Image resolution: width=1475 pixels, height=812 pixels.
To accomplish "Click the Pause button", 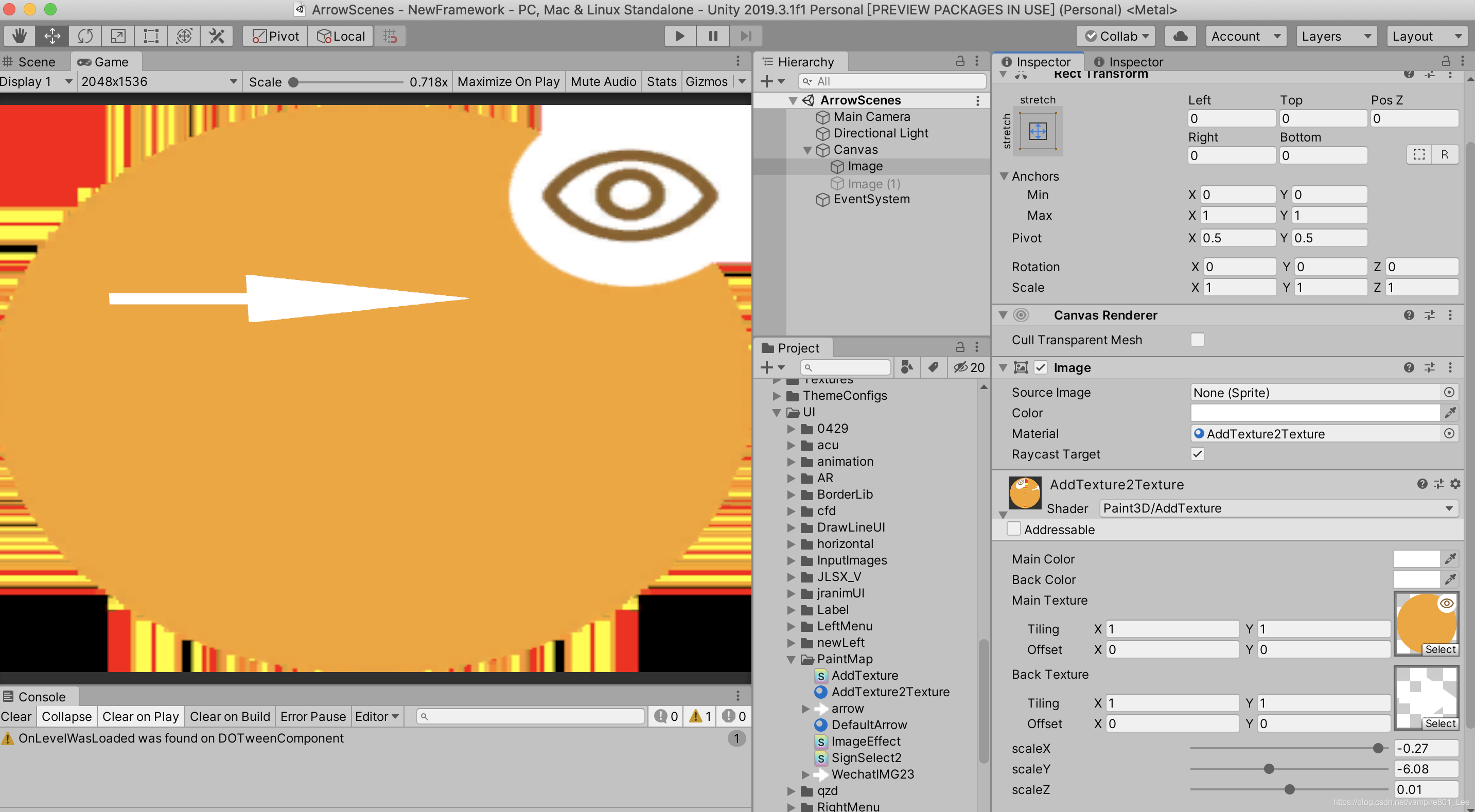I will [x=713, y=36].
